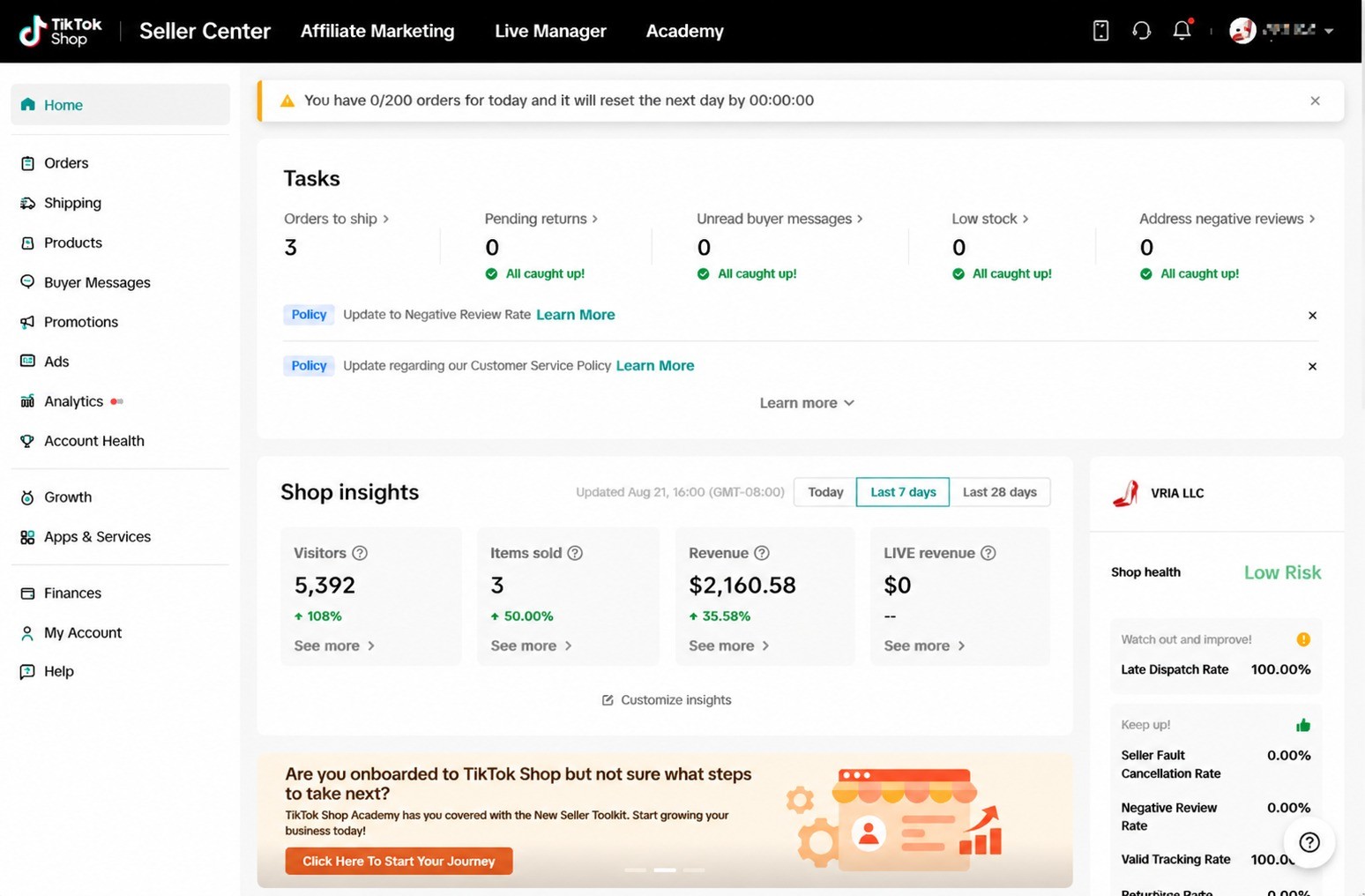Click the Revenue help question icon
The width and height of the screenshot is (1365, 896).
[x=762, y=553]
